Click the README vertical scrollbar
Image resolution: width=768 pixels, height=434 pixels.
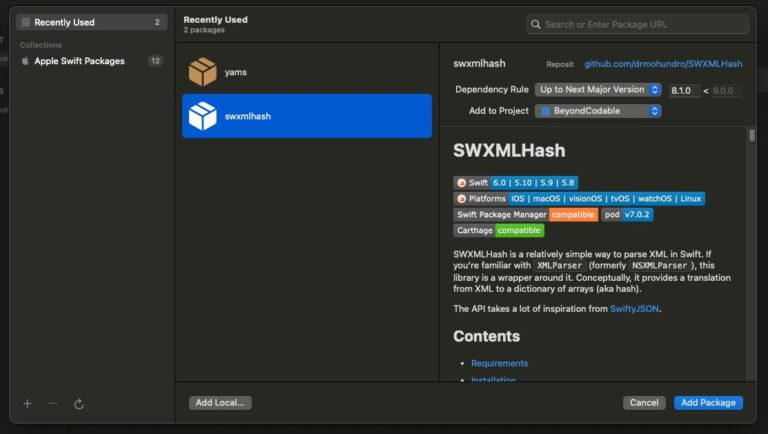[x=752, y=135]
